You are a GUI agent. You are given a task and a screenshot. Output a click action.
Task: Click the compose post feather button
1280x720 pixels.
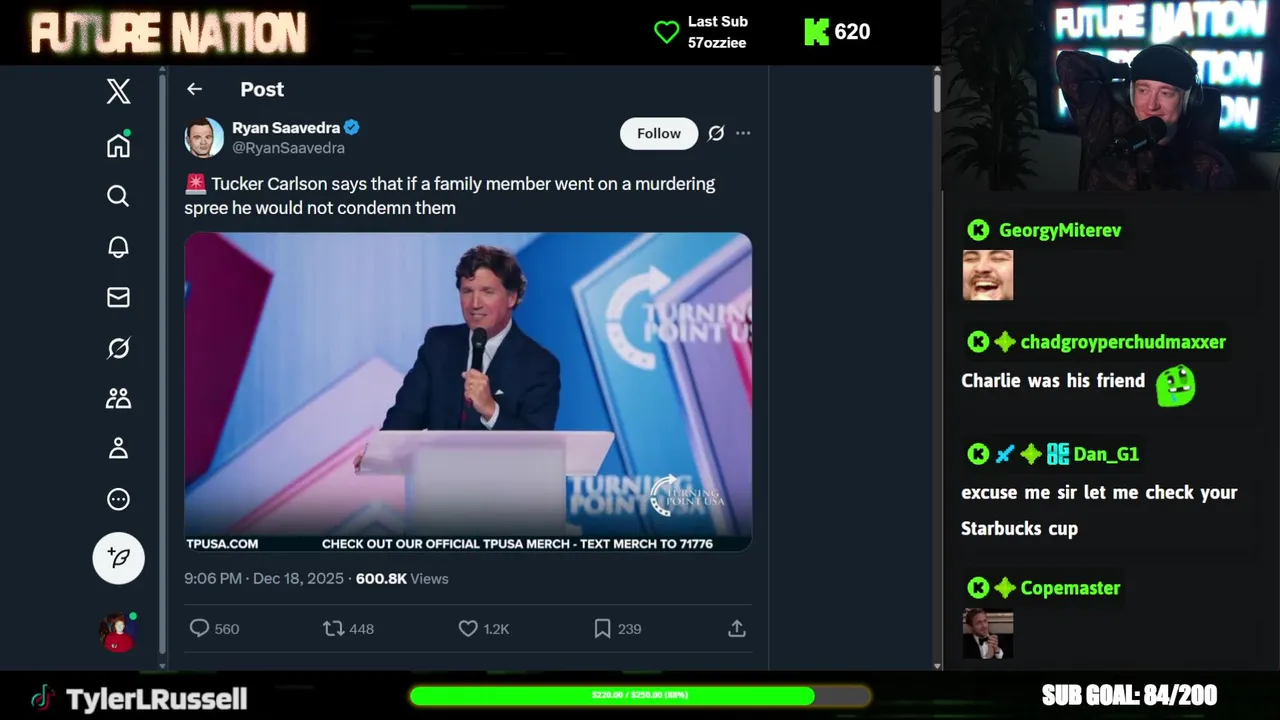118,558
